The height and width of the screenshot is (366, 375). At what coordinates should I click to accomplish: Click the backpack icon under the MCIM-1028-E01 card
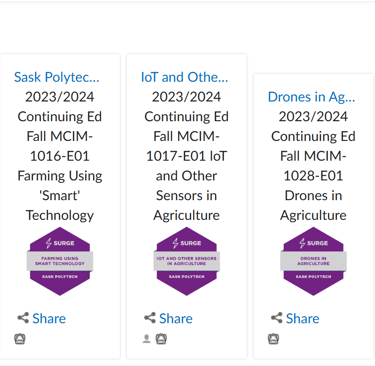[273, 339]
